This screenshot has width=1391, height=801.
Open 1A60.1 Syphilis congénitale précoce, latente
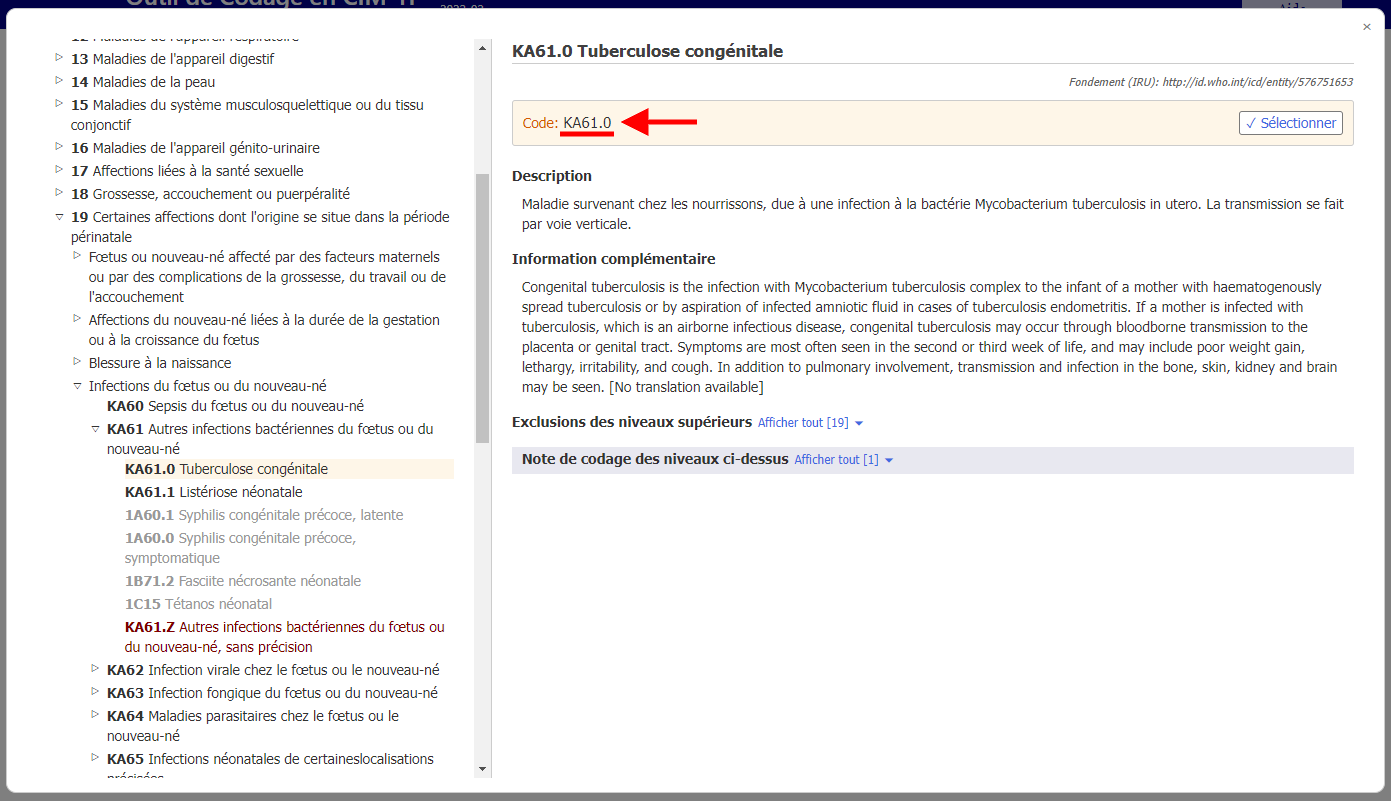(x=264, y=515)
